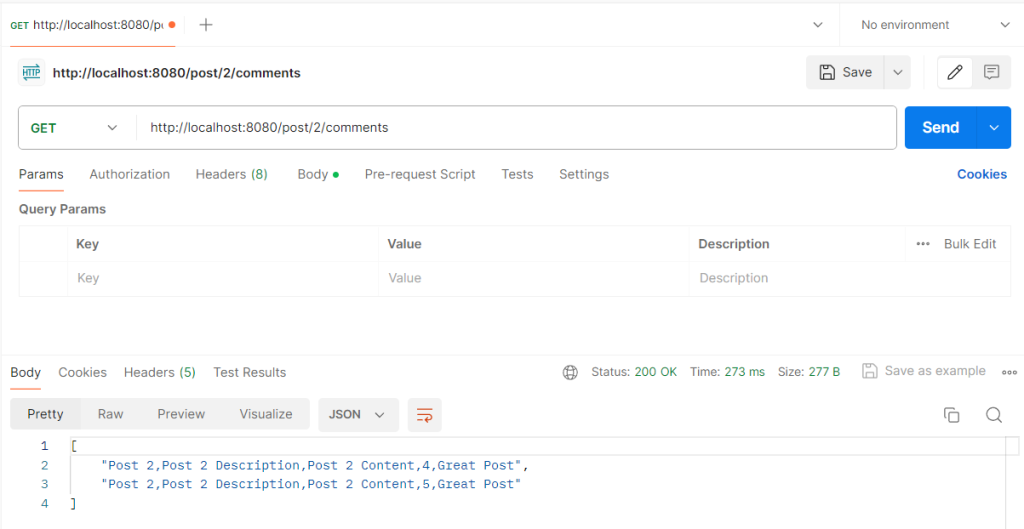
Task: Click the three-dots column options icon
Action: click(x=922, y=244)
